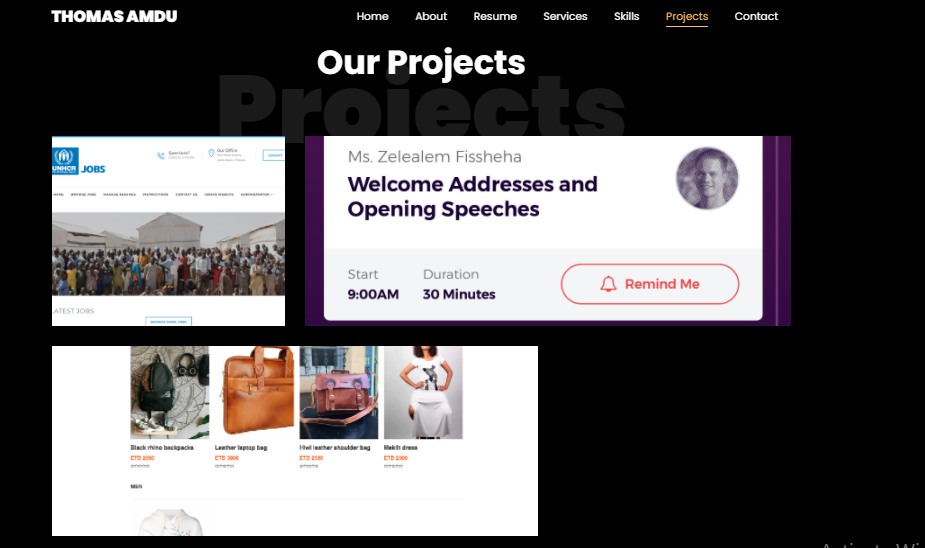925x548 pixels.
Task: Select the Leather laptop bag product image
Action: (x=254, y=392)
